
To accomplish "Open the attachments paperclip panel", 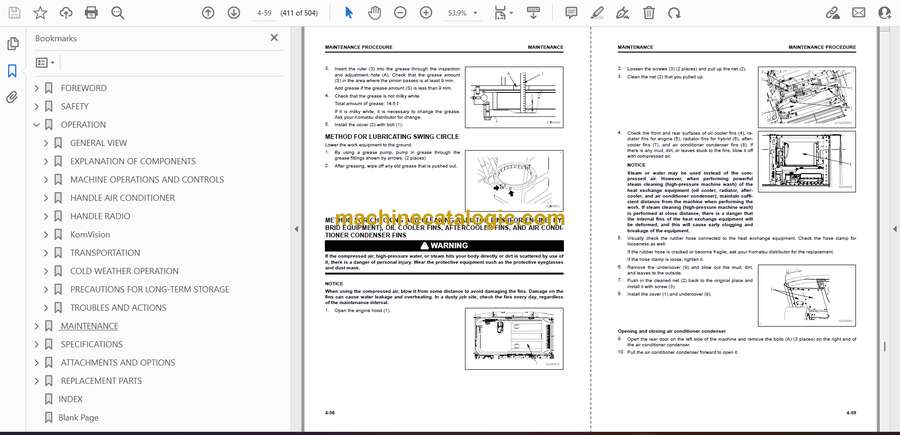I will [13, 97].
